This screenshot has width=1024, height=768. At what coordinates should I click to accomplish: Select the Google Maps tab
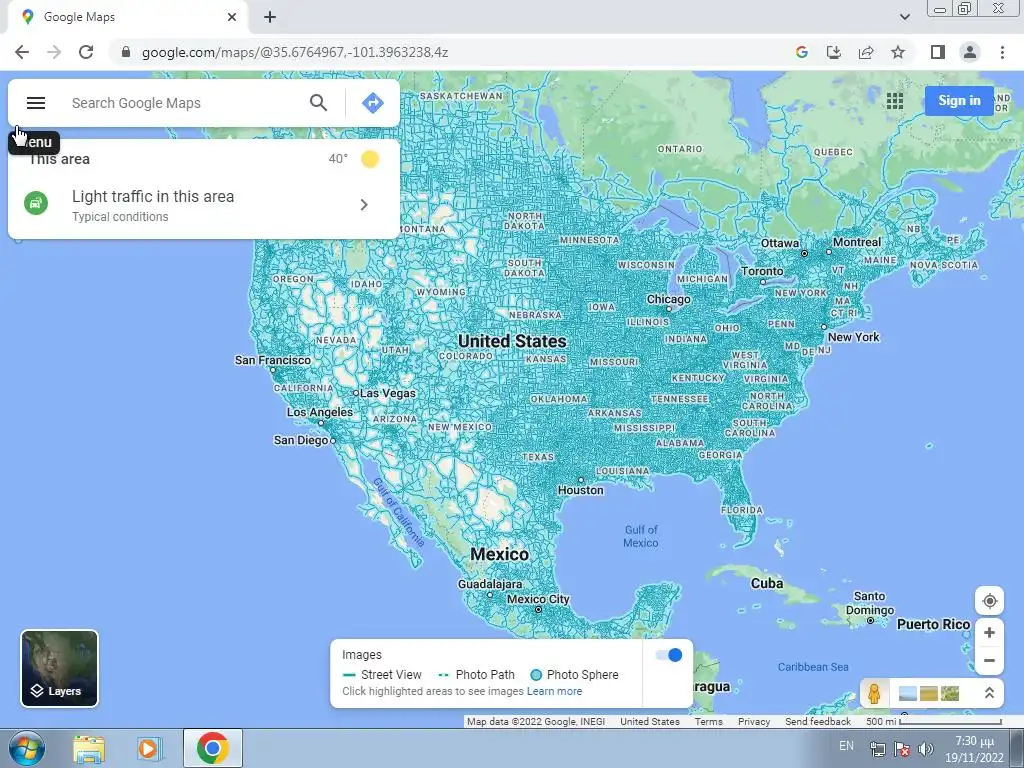[x=127, y=17]
